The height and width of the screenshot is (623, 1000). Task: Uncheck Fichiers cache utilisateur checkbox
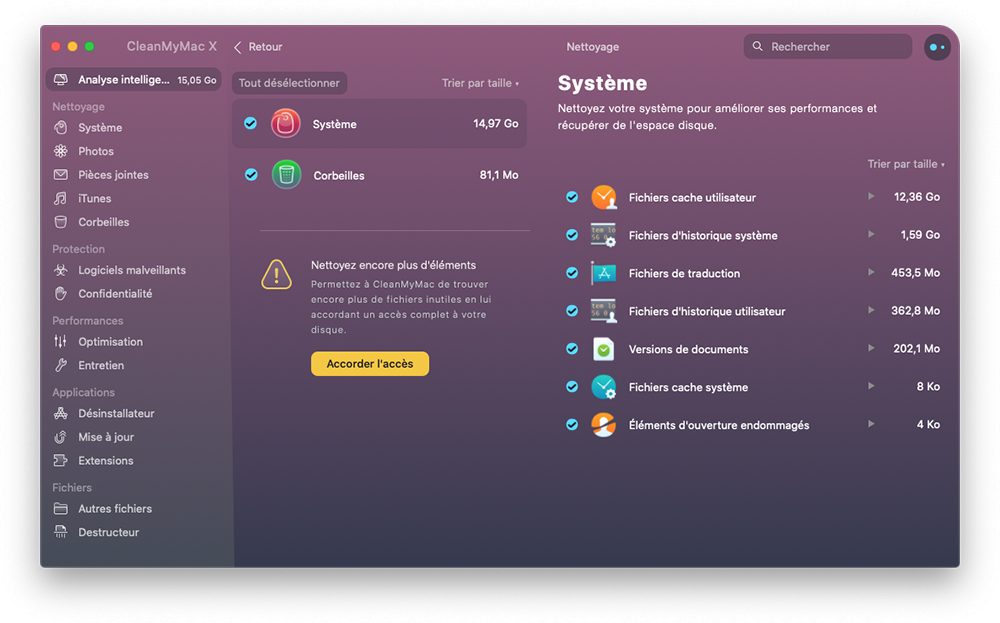click(572, 197)
